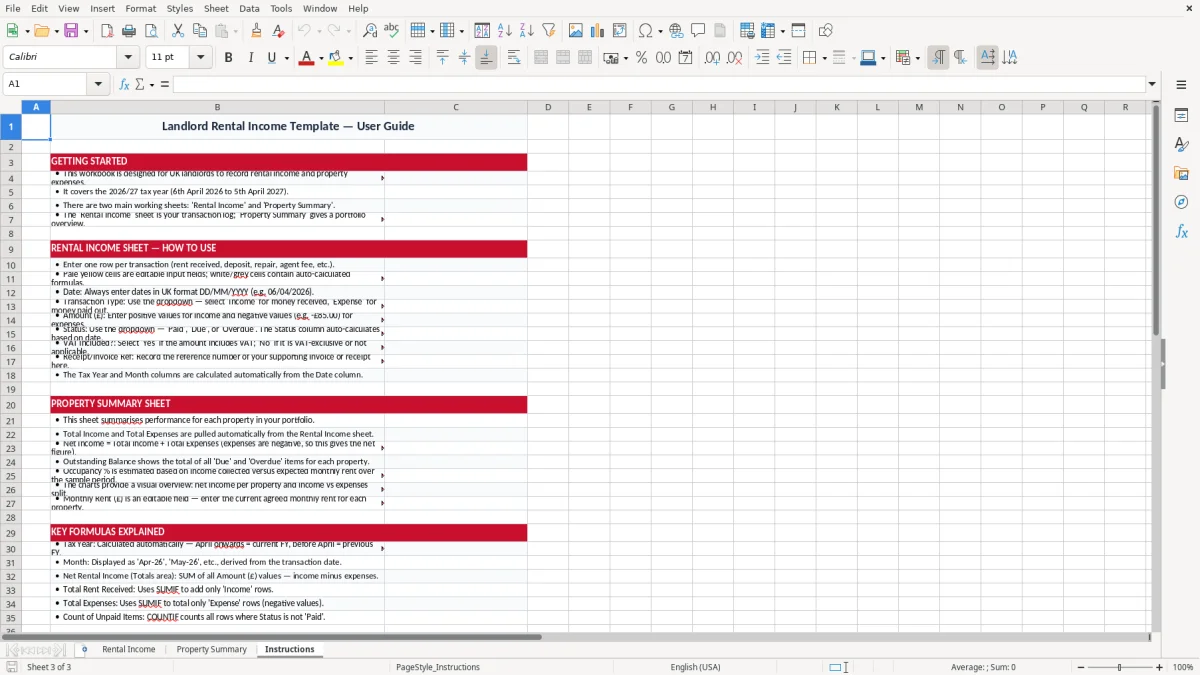Open the Tools menu
This screenshot has width=1200, height=675.
pos(281,8)
